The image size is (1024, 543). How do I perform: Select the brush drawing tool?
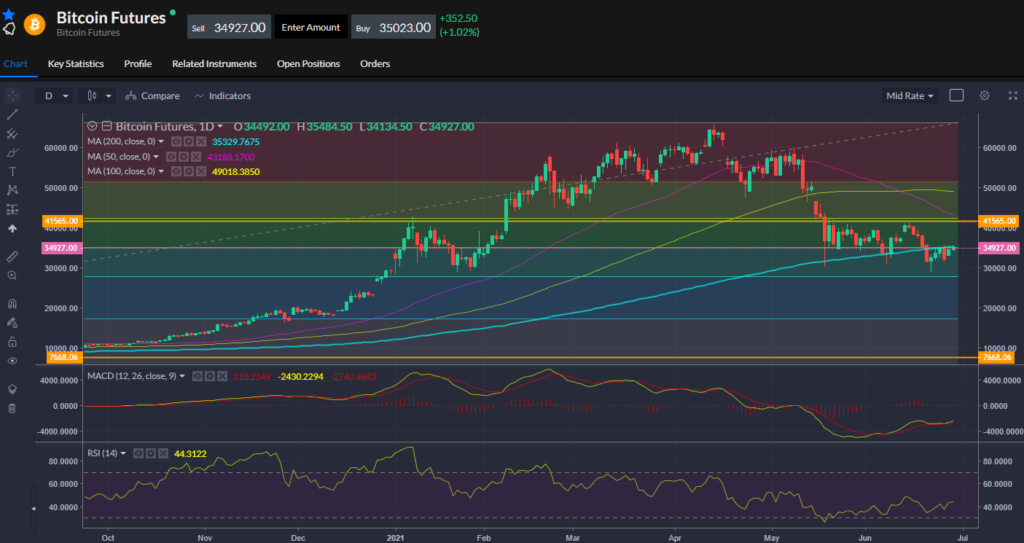[x=12, y=153]
